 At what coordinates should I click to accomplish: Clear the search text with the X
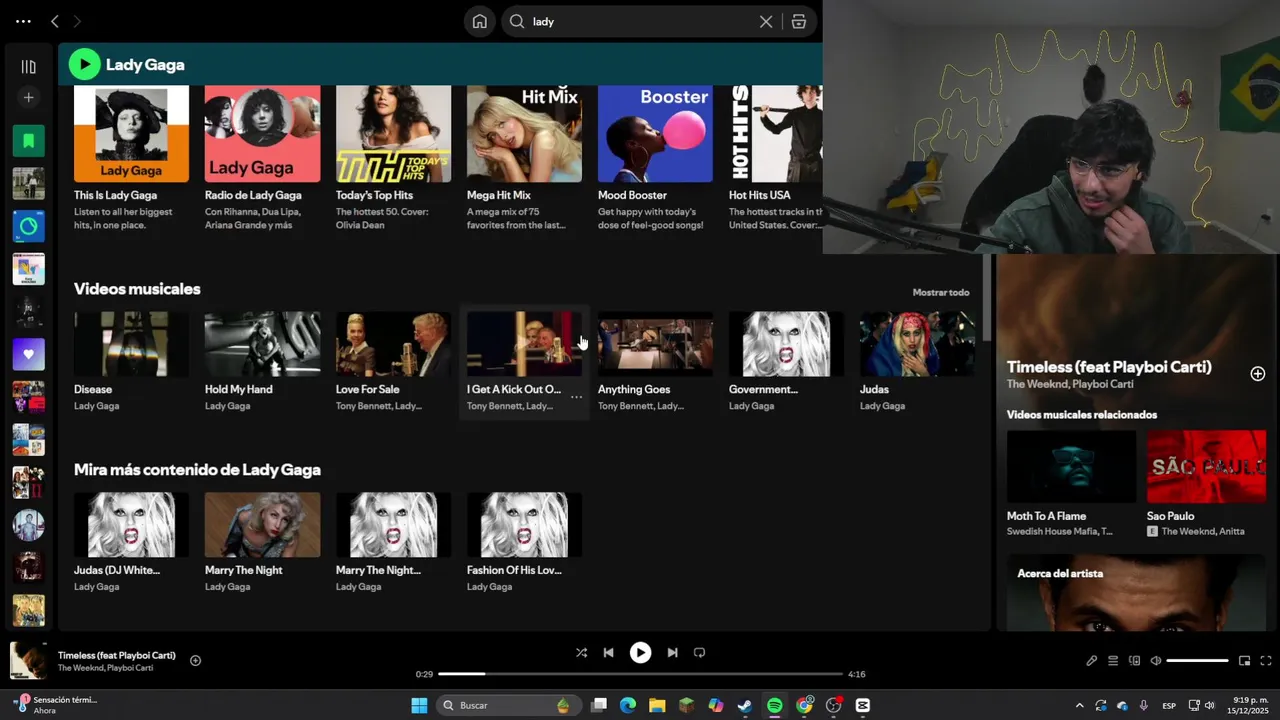pyautogui.click(x=766, y=21)
